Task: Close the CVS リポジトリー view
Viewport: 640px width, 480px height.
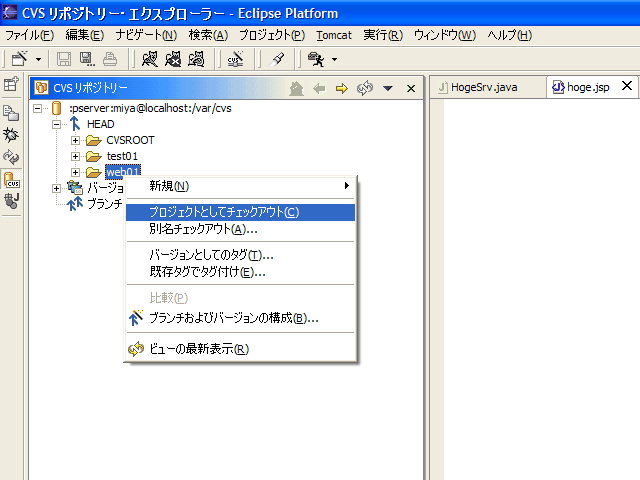Action: coord(411,88)
